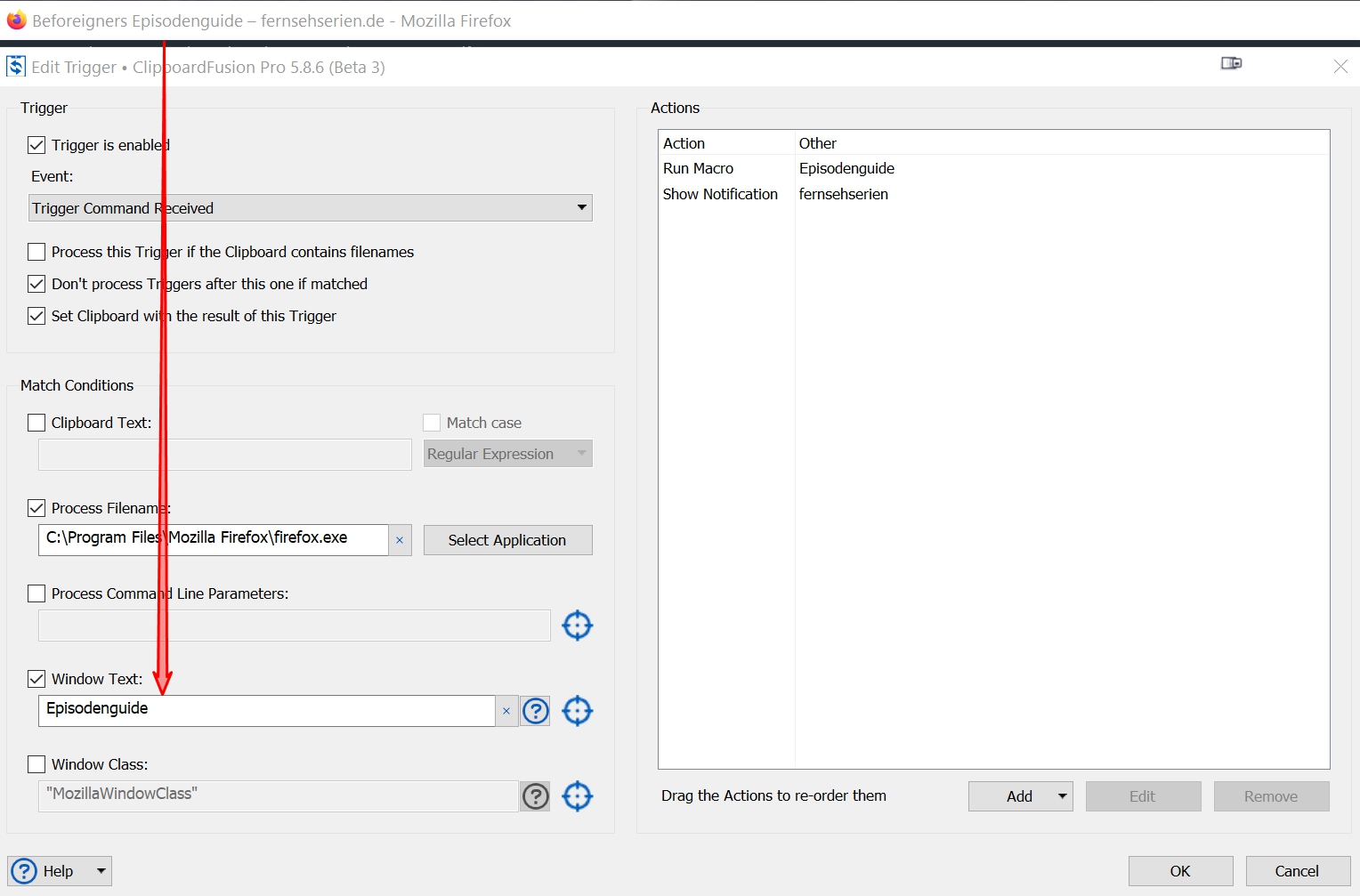Click the Window Text crosshair target icon
Image resolution: width=1360 pixels, height=896 pixels.
(577, 711)
